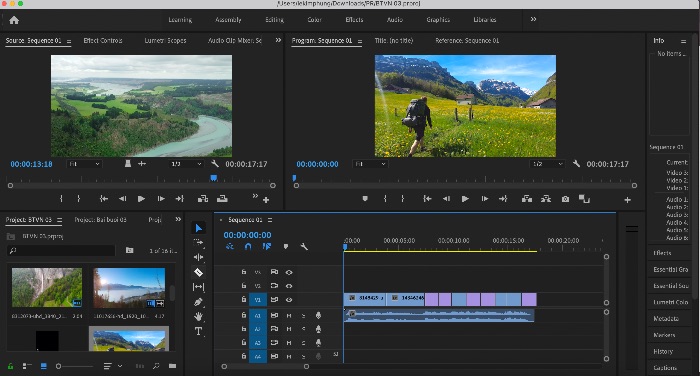This screenshot has height=376, width=700.
Task: Open timeline display settings wrench
Action: click(304, 246)
